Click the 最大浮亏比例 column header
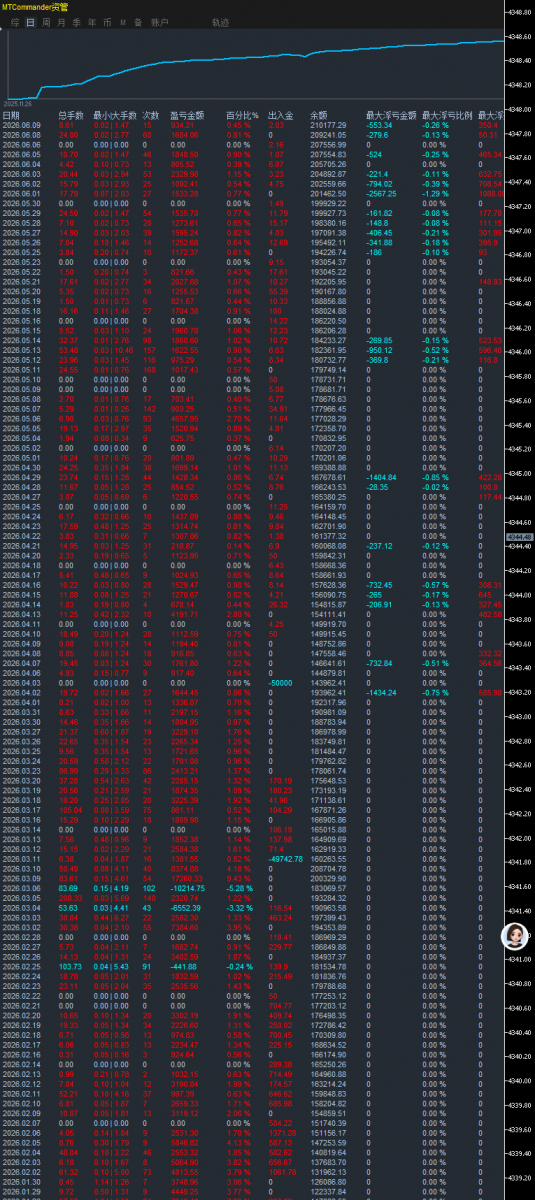535x1200 pixels. pyautogui.click(x=447, y=116)
